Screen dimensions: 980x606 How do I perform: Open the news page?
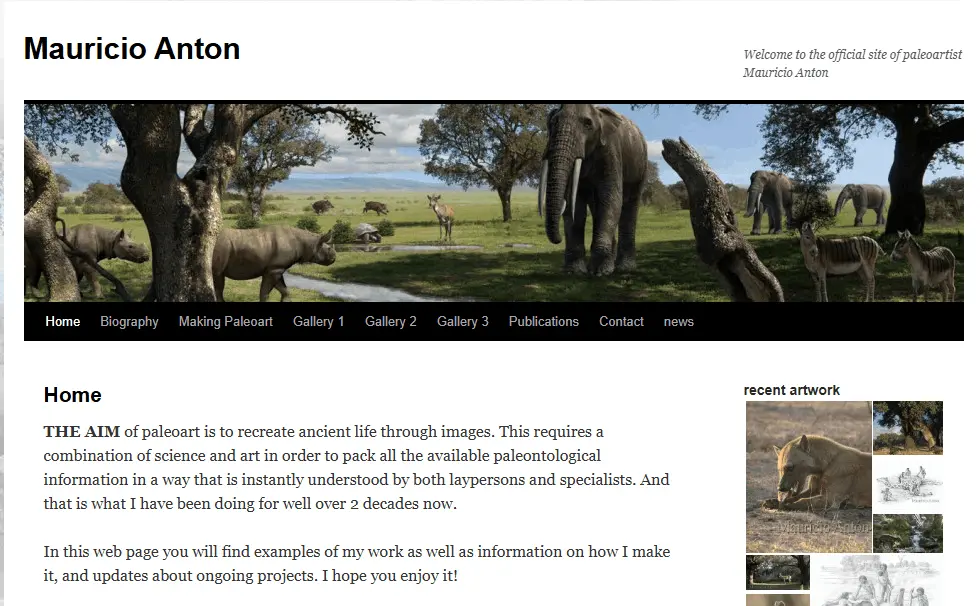(678, 321)
